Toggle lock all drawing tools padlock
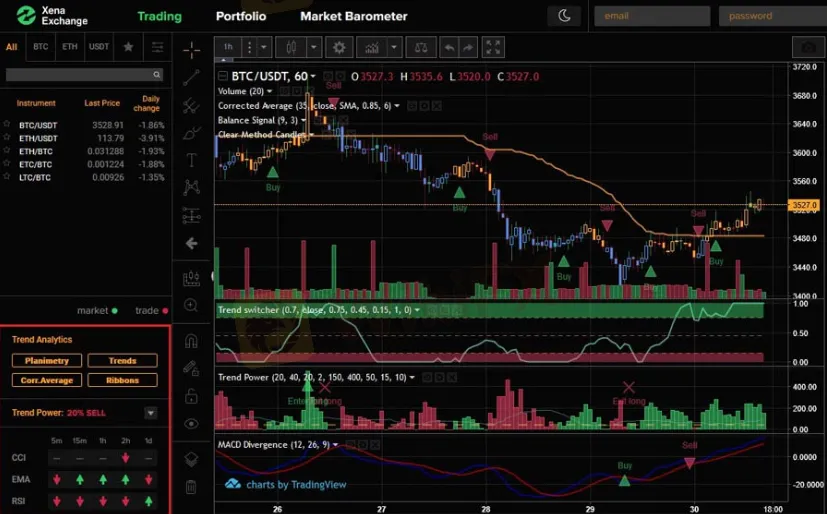This screenshot has height=514, width=827. coord(191,396)
